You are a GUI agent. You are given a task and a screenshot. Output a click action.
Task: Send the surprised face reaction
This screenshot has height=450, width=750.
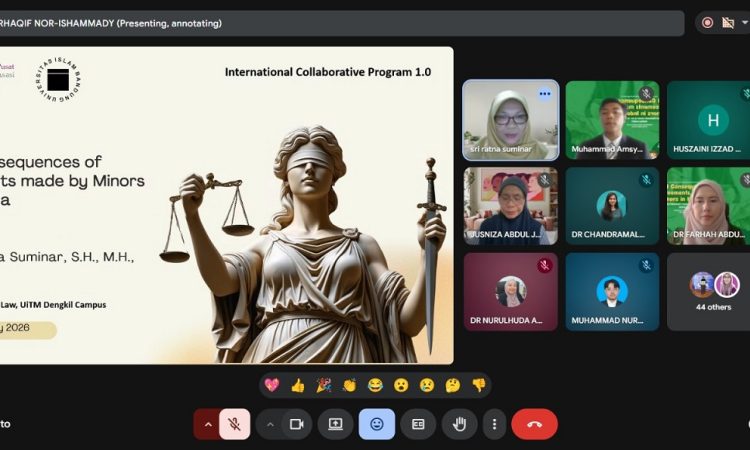[x=401, y=385]
